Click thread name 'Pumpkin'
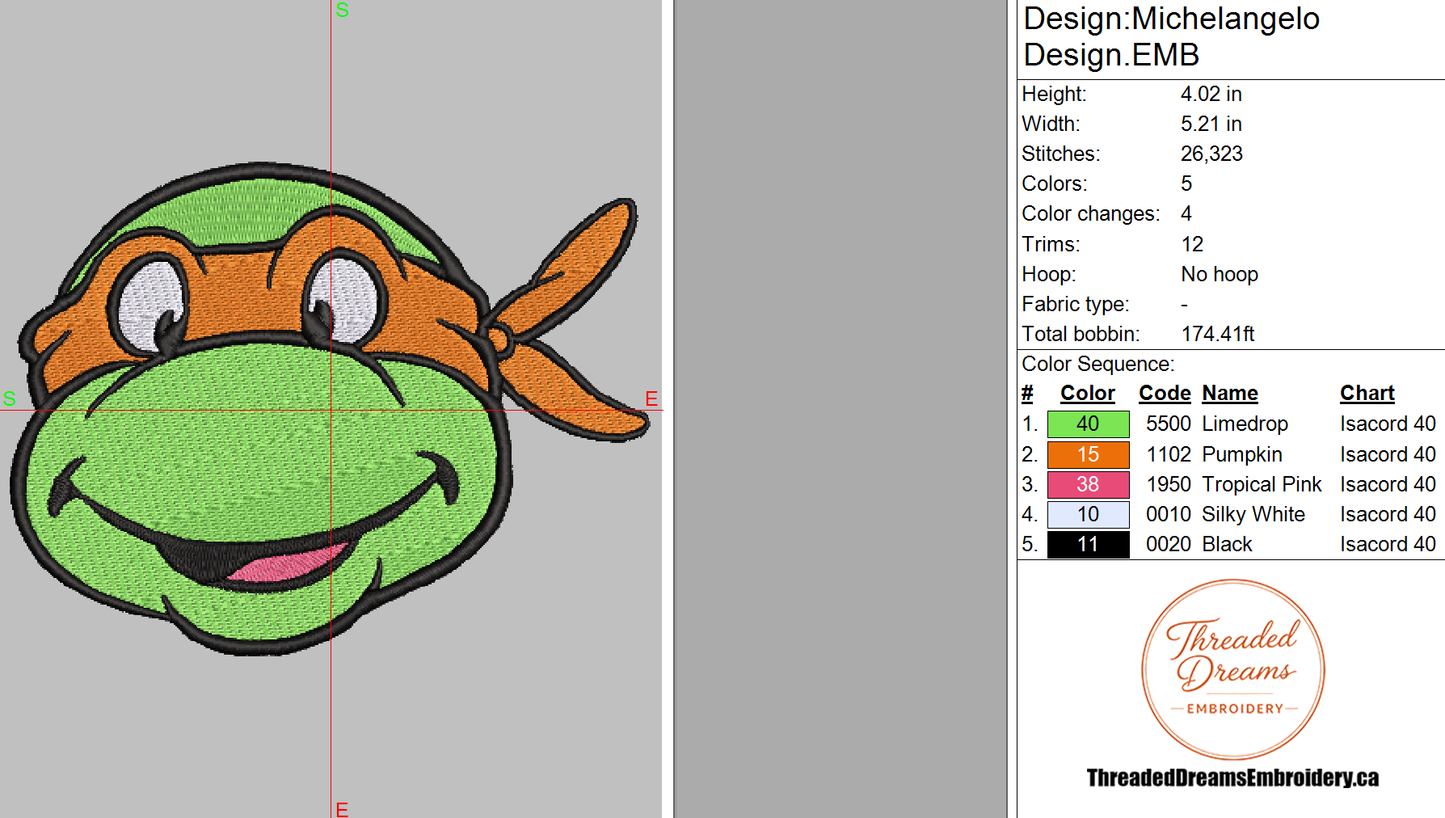The width and height of the screenshot is (1445, 818). coord(1242,454)
